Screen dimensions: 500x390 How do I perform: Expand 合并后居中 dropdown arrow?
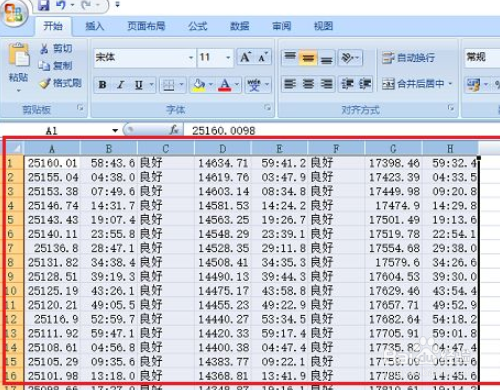click(450, 84)
